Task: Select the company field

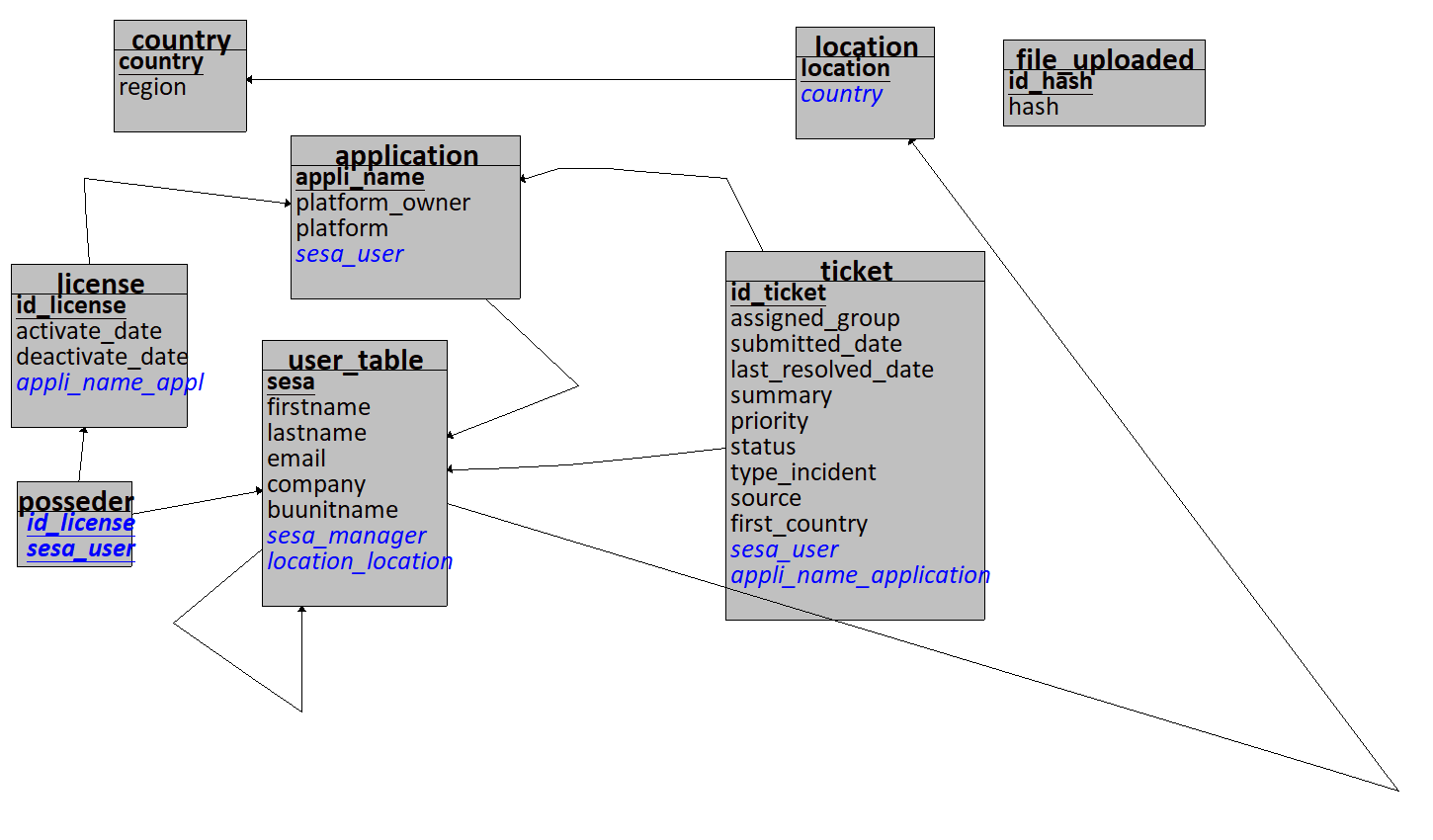Action: [316, 485]
